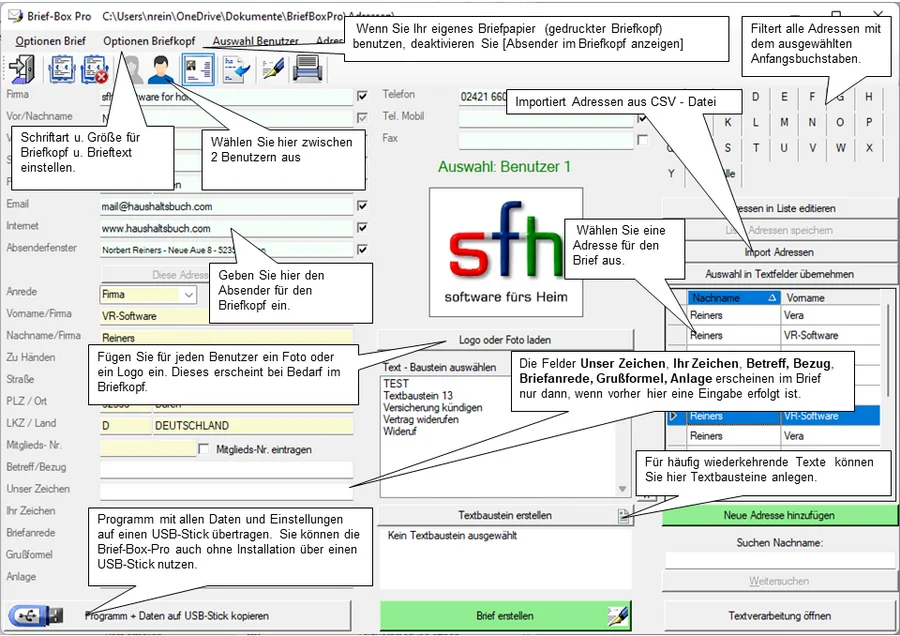Click the Suchen Nachname search field
The image size is (900, 636).
pyautogui.click(x=779, y=560)
